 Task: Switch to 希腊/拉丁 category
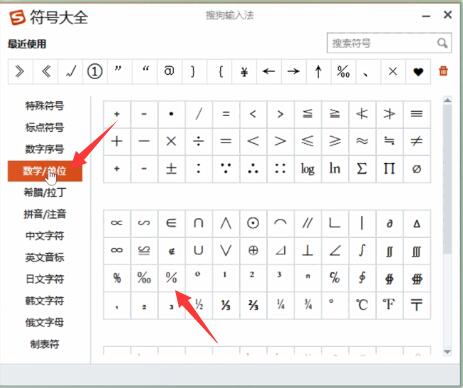pyautogui.click(x=45, y=192)
